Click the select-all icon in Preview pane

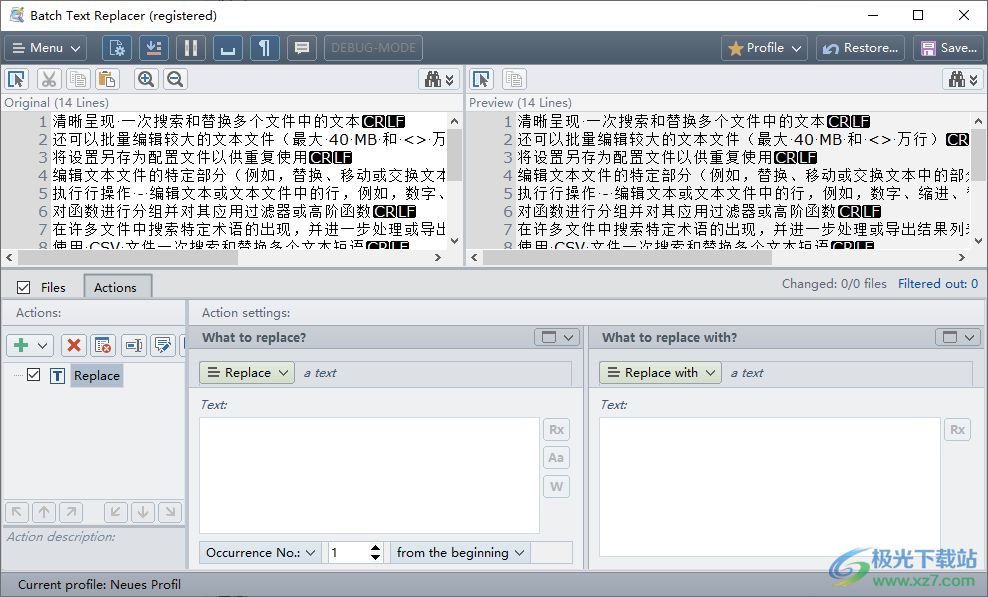(x=481, y=79)
